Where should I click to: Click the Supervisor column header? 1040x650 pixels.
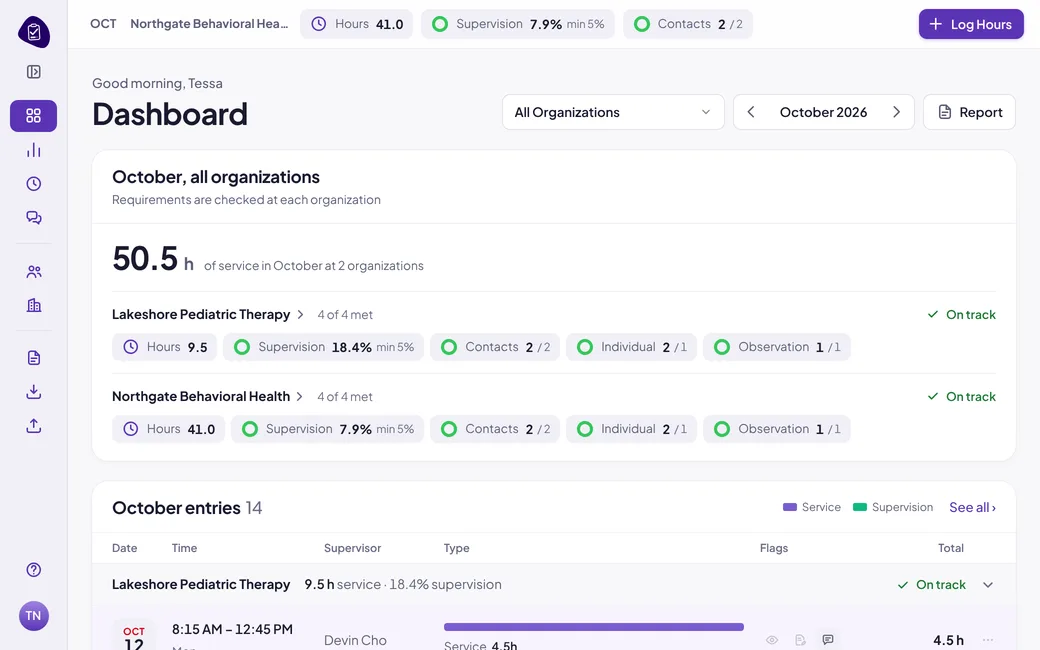tap(352, 548)
